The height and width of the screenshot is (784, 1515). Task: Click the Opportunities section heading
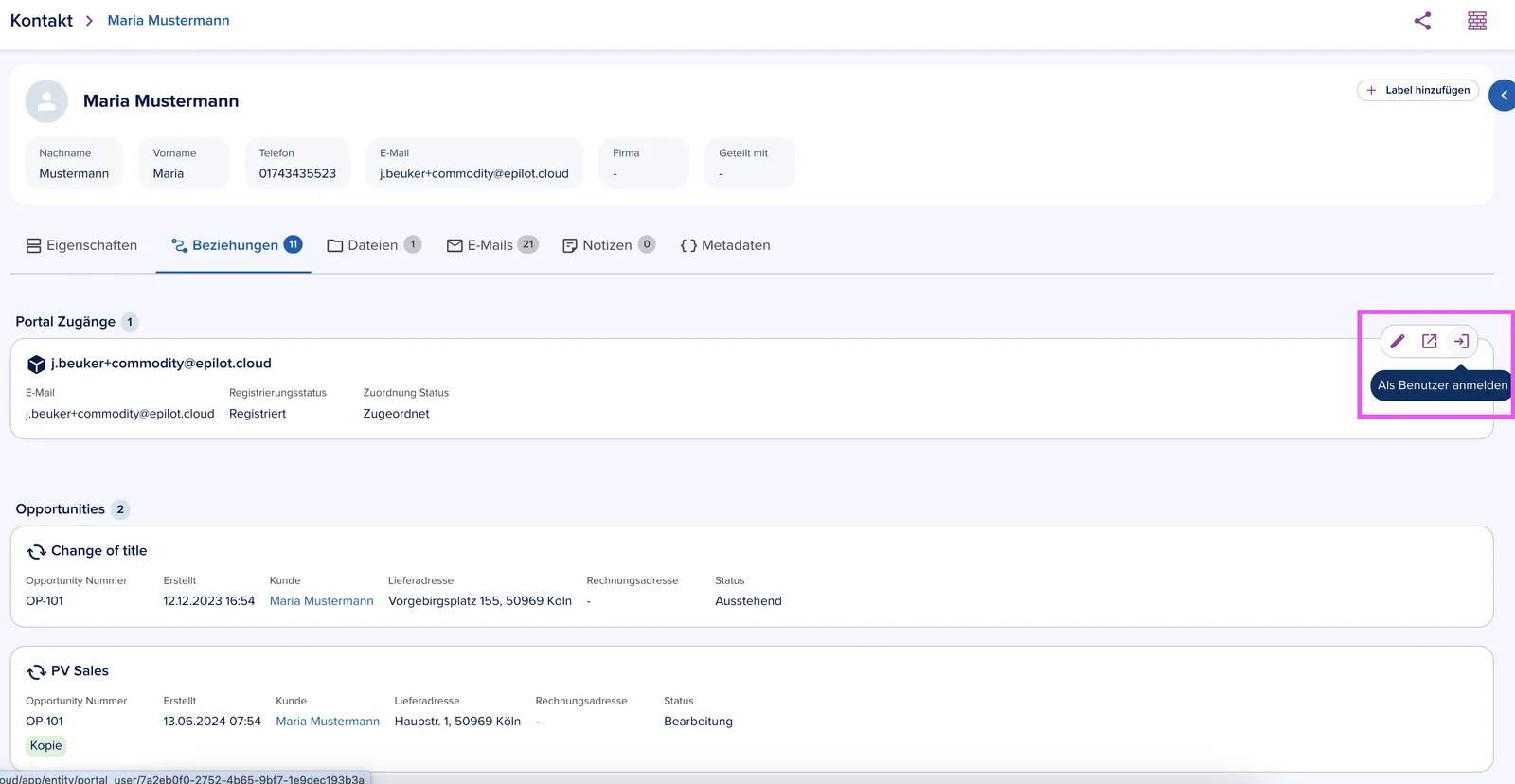[x=61, y=509]
